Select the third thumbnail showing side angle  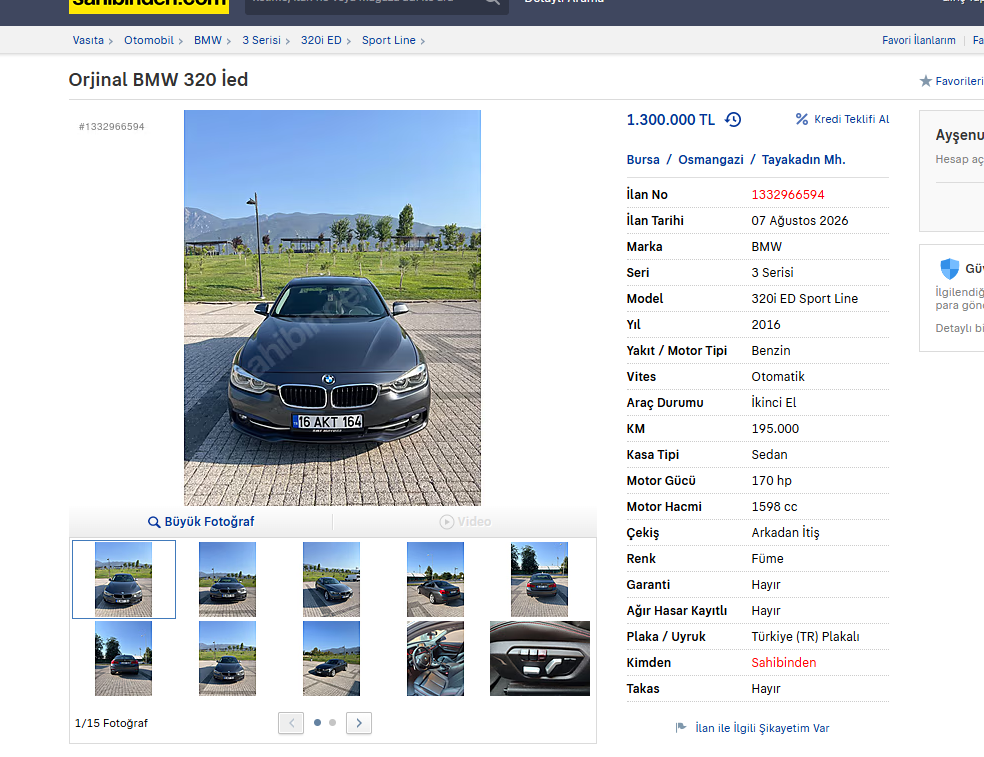coord(331,579)
